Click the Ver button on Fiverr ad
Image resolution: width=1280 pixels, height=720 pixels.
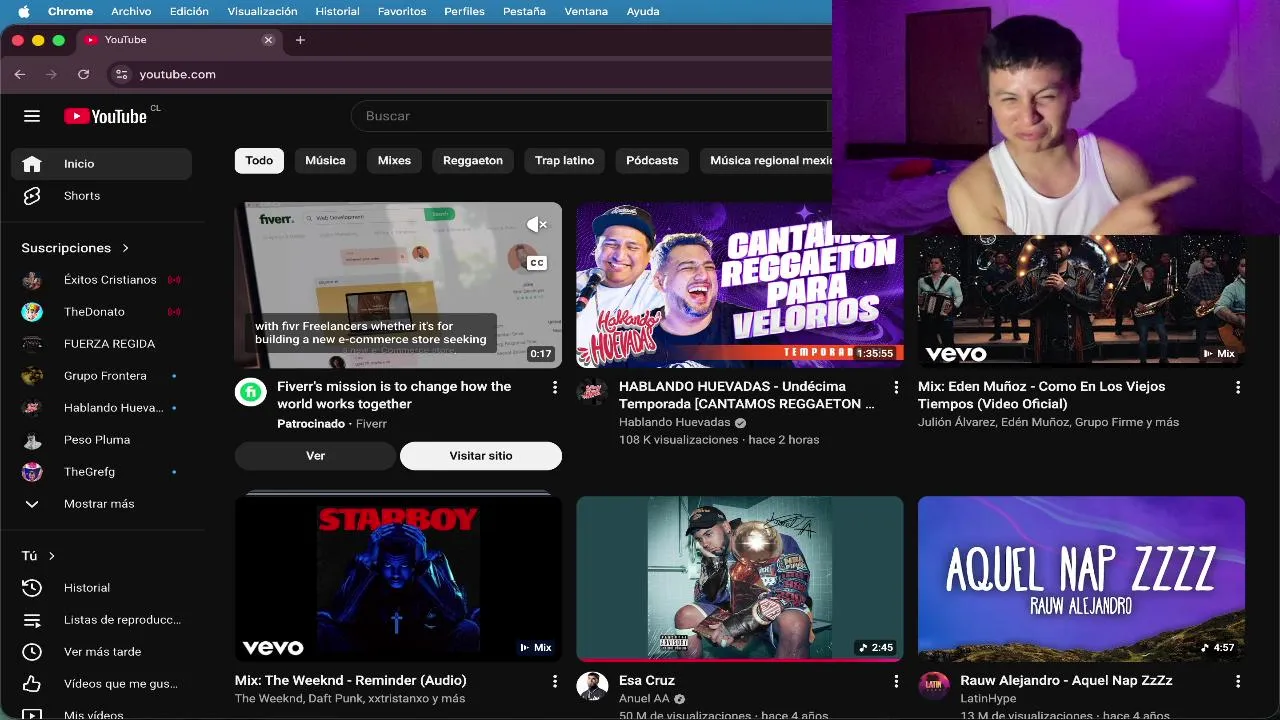[x=315, y=456]
